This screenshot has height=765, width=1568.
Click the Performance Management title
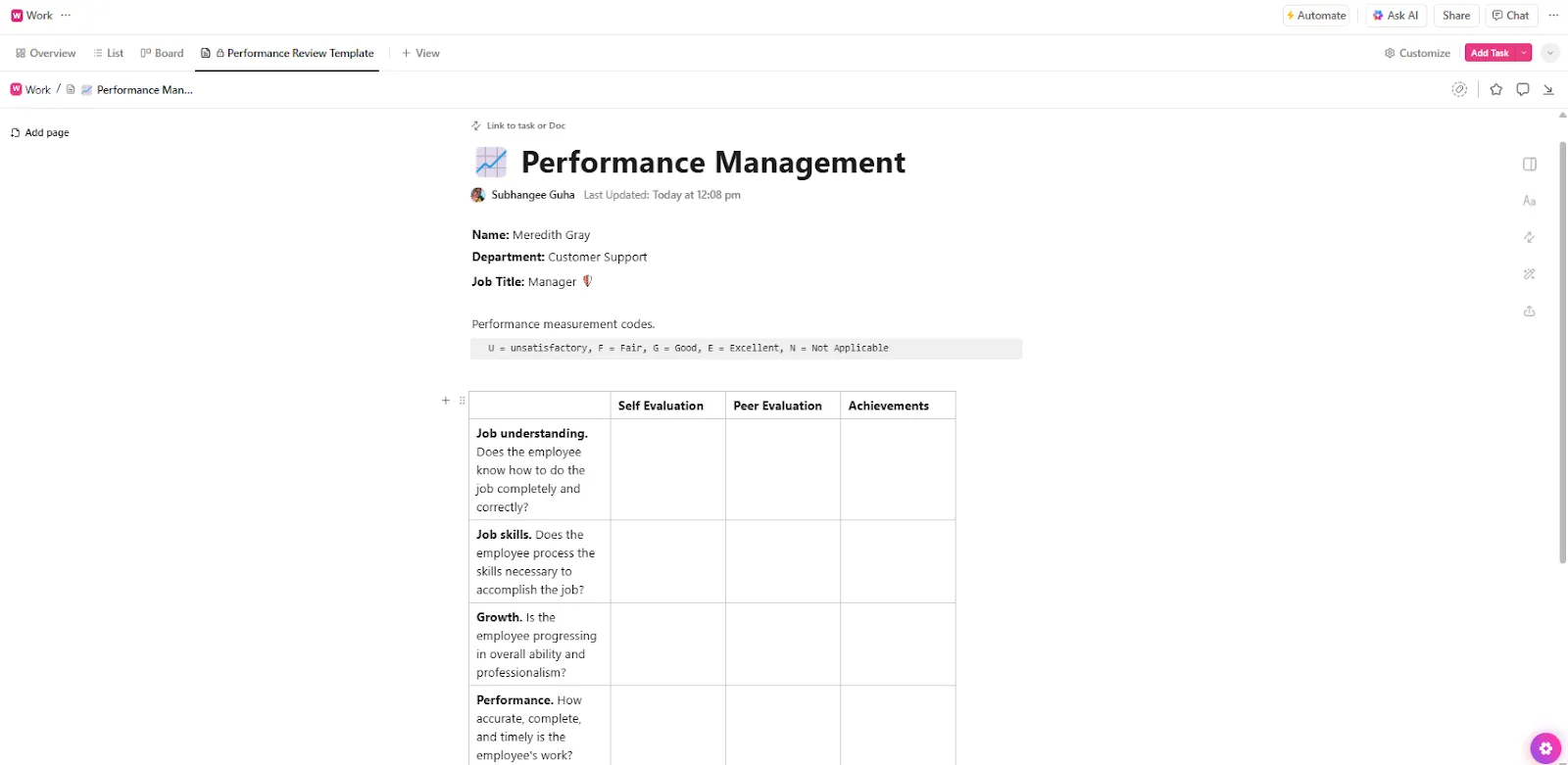pyautogui.click(x=712, y=162)
